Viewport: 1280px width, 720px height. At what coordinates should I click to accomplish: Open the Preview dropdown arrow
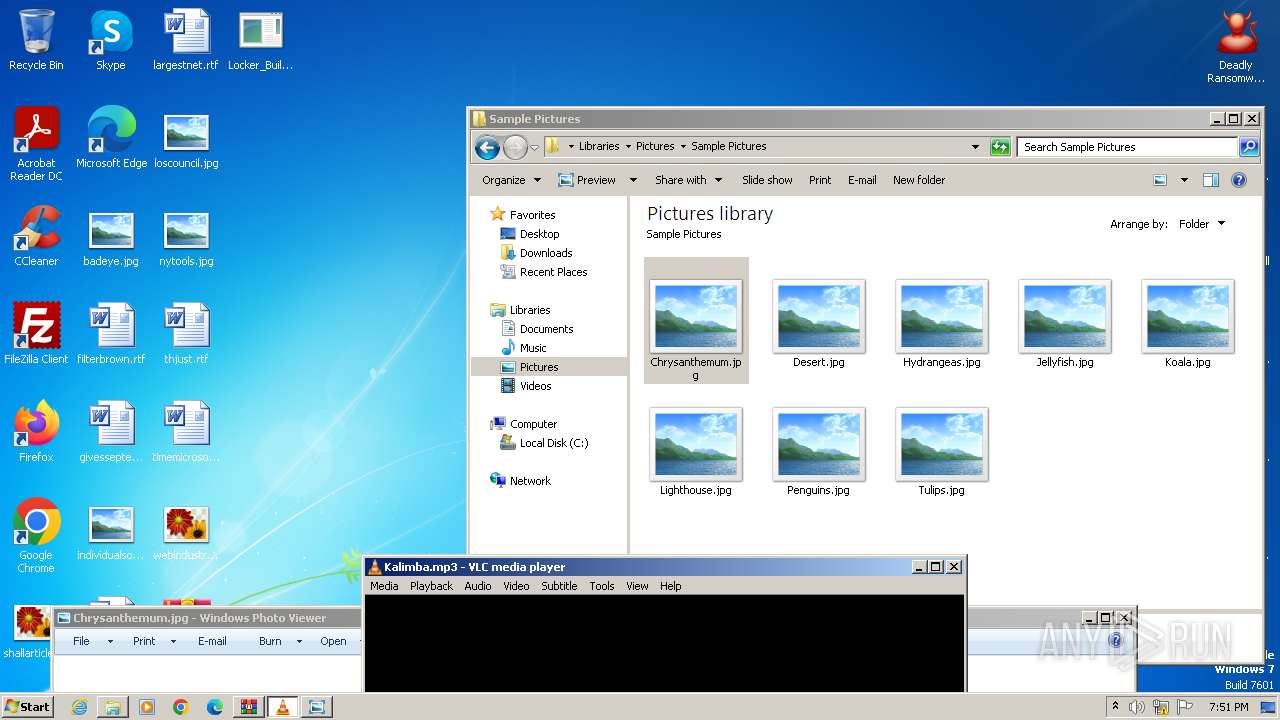pos(633,180)
